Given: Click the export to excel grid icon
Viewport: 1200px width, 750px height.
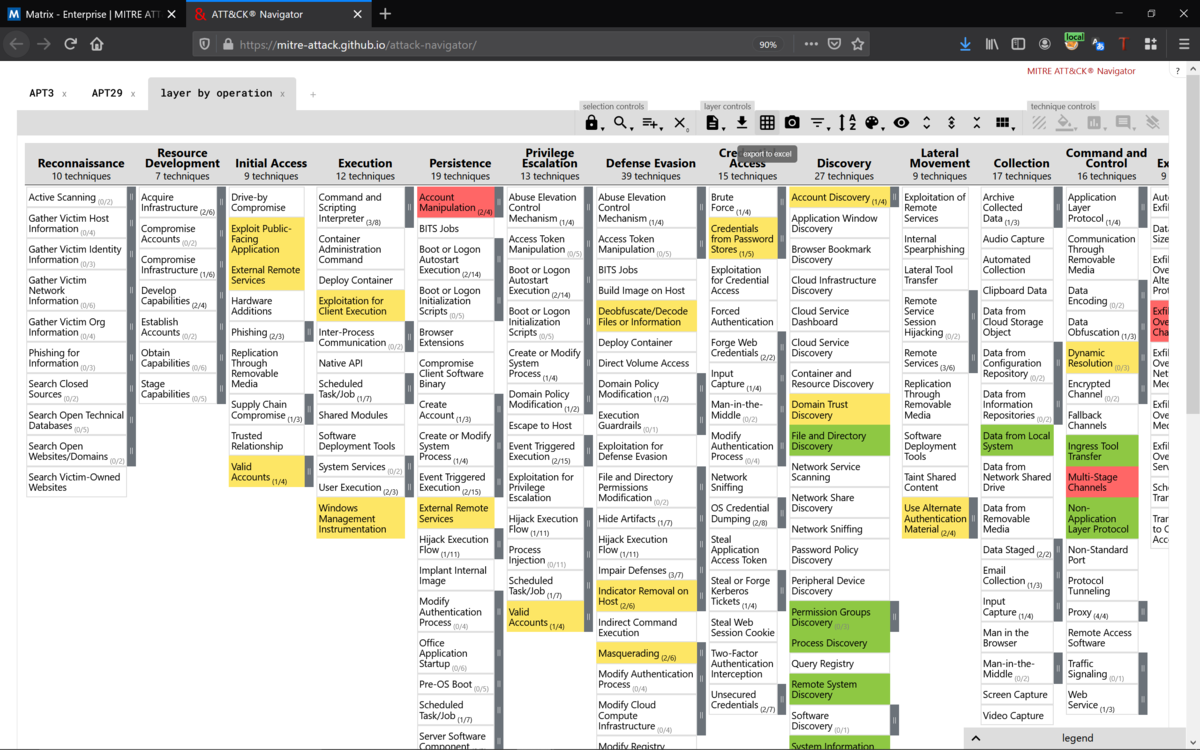Looking at the screenshot, I should [767, 122].
